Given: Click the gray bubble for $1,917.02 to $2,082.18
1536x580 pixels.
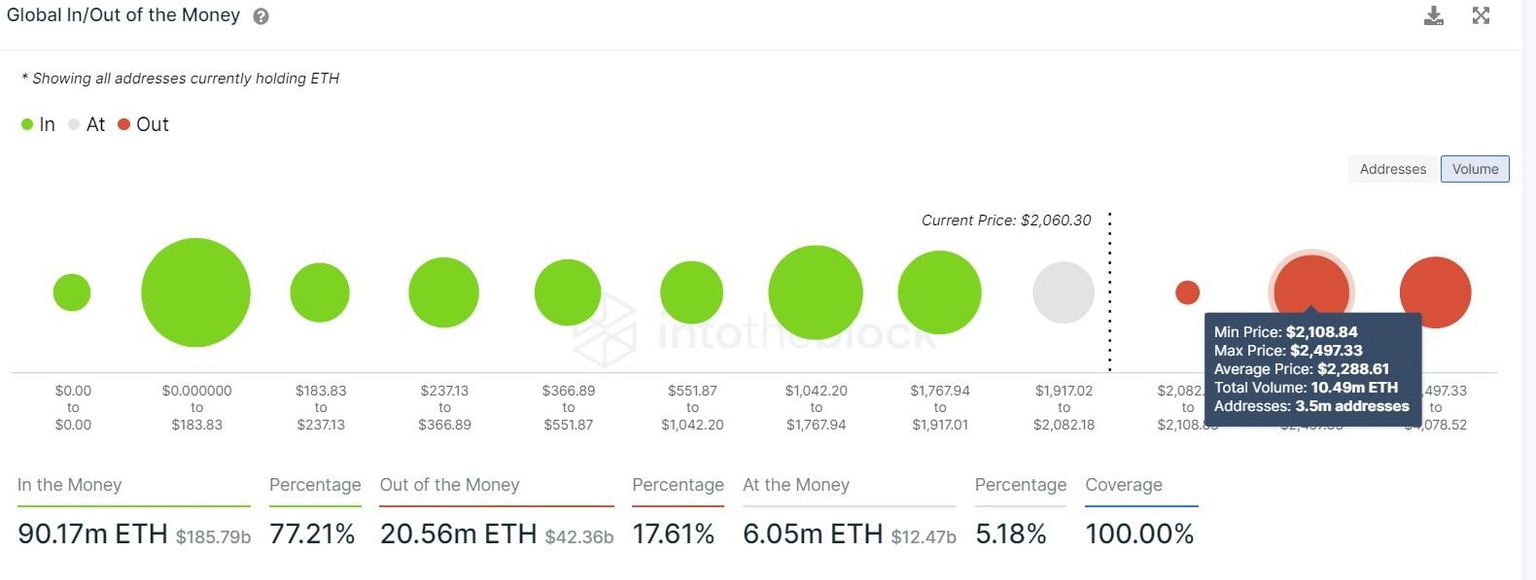Looking at the screenshot, I should click(x=1063, y=291).
